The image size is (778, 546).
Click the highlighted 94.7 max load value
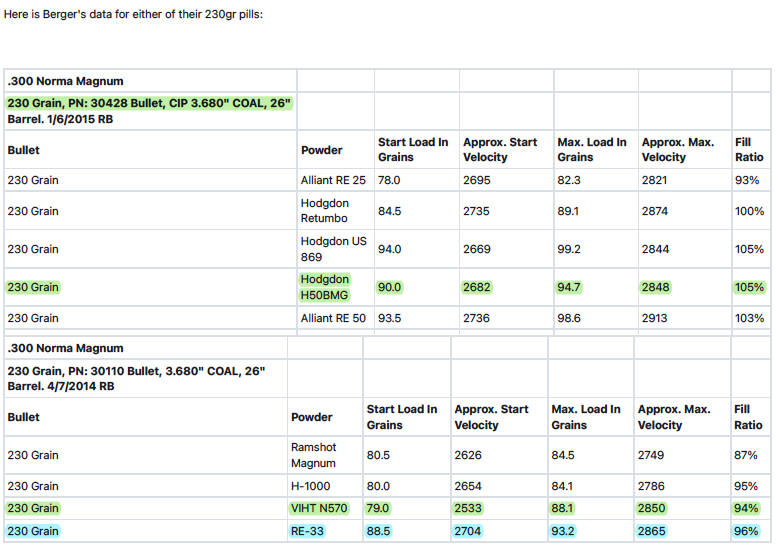coord(570,287)
